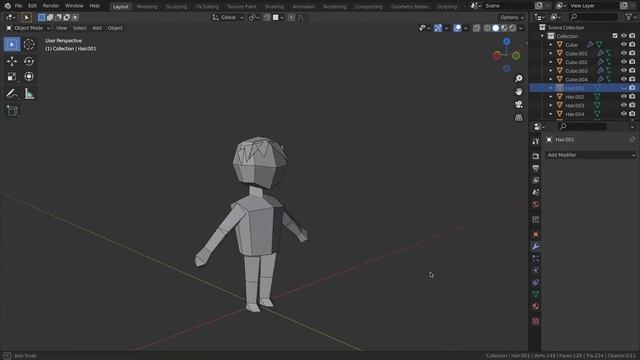Click the outliner search field
Viewport: 640px width, 360px height.
click(593, 17)
